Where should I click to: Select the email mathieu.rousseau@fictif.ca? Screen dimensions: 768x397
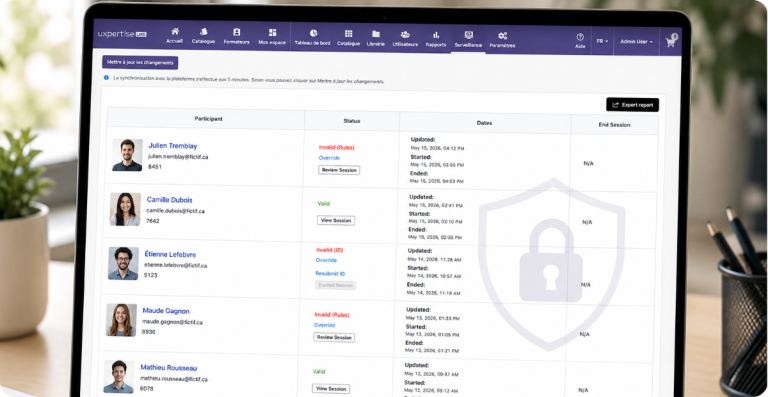click(x=173, y=379)
